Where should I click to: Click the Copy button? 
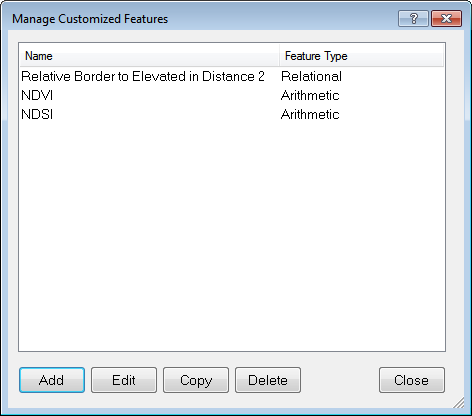(196, 380)
